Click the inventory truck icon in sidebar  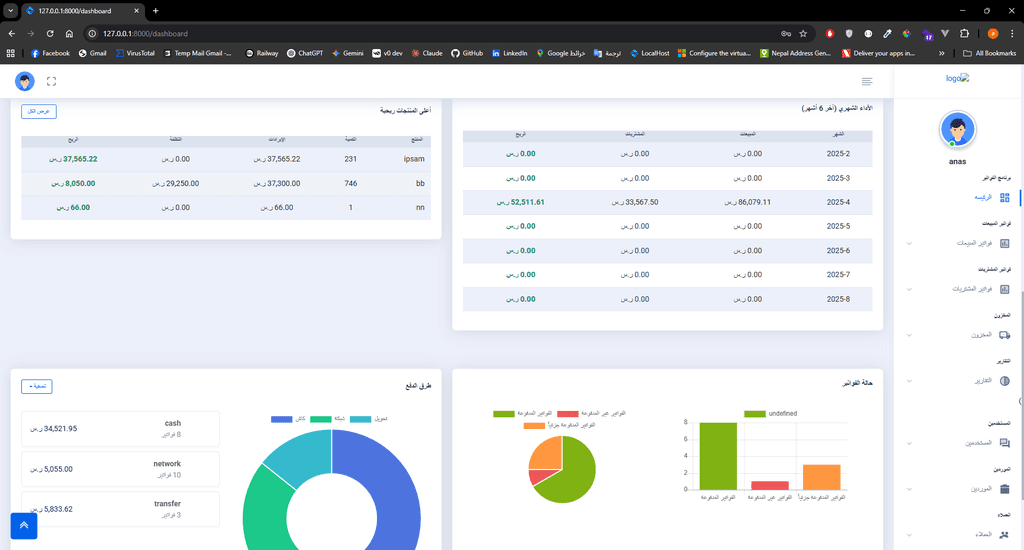pyautogui.click(x=1004, y=335)
